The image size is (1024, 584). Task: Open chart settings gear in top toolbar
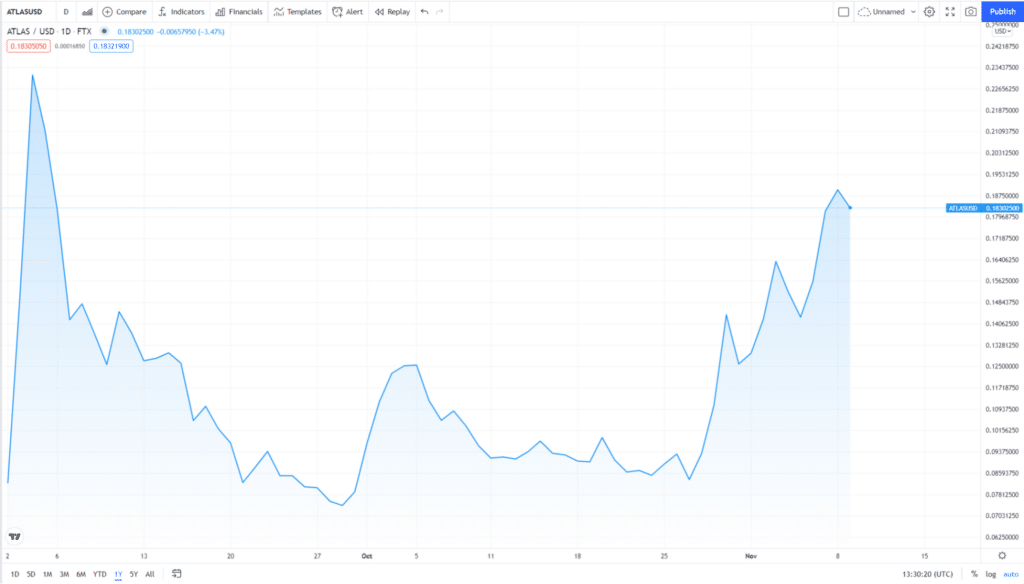pos(929,12)
